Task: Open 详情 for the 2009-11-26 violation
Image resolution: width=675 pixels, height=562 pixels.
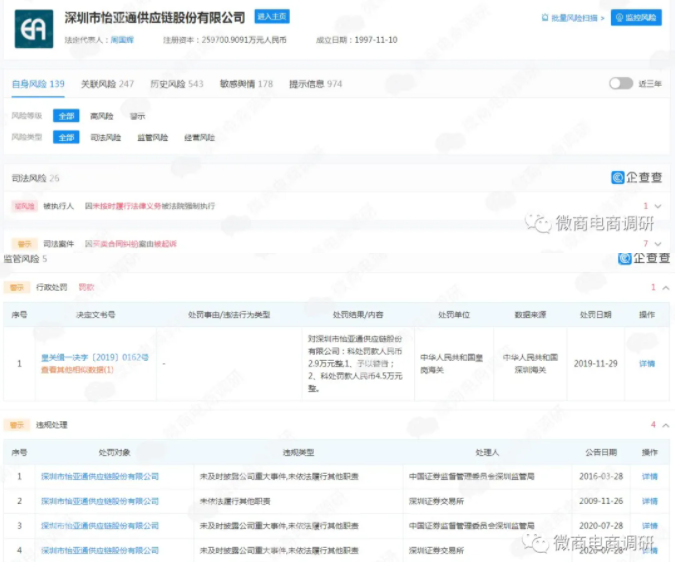Action: 650,501
